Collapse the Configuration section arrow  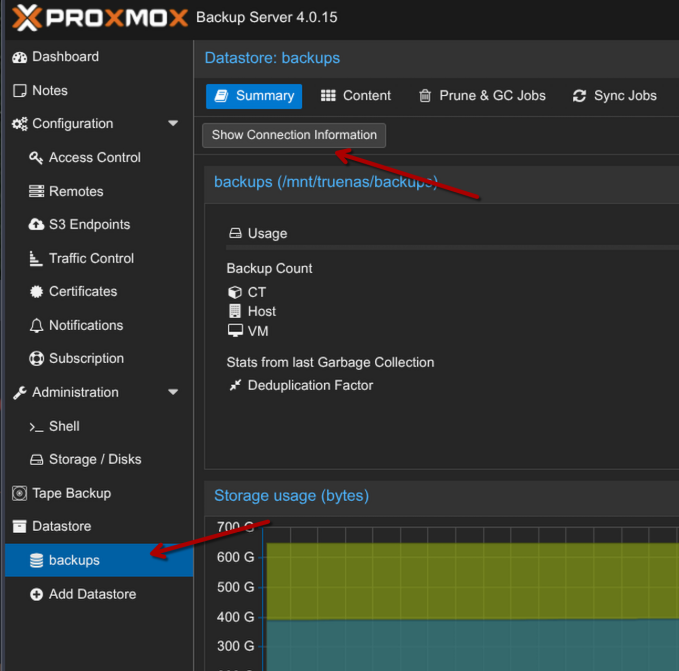coord(173,124)
